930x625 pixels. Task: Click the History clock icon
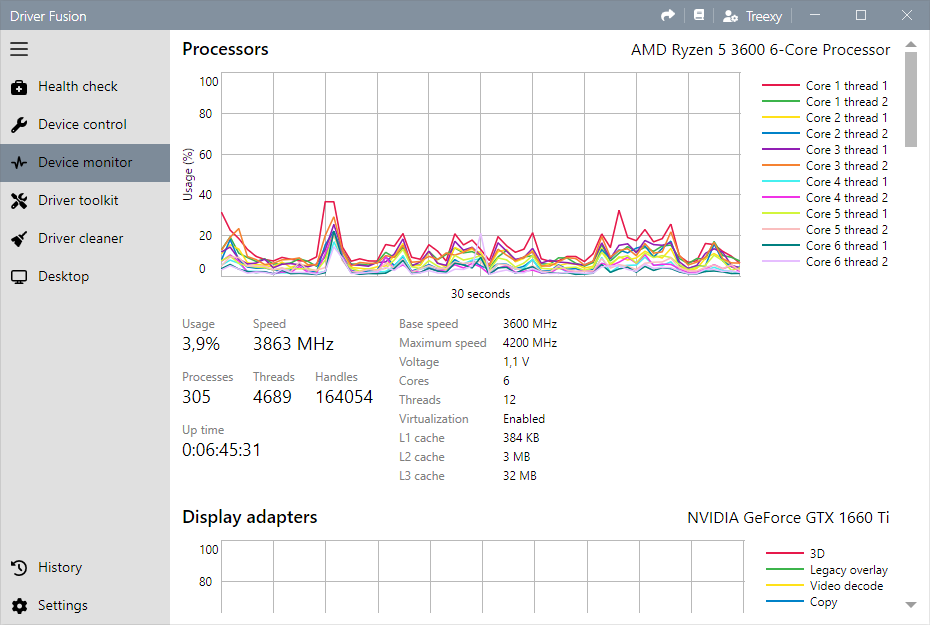point(19,568)
